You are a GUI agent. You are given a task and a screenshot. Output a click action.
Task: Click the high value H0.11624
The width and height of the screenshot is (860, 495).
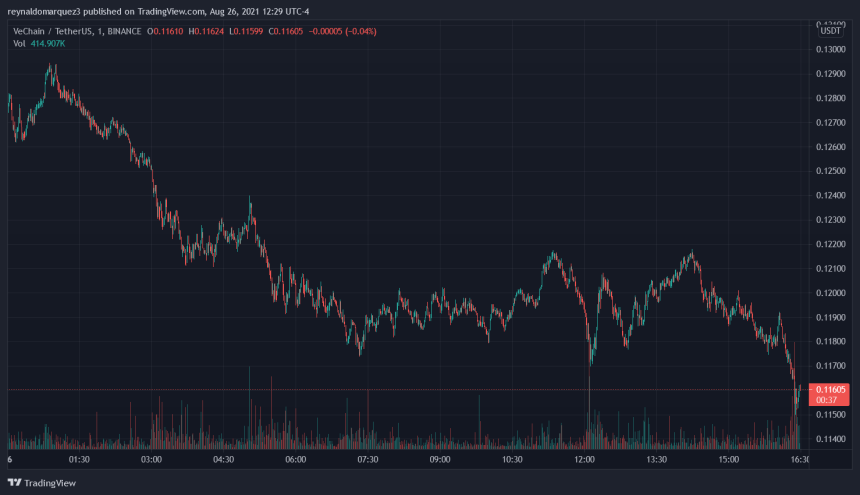[x=206, y=31]
